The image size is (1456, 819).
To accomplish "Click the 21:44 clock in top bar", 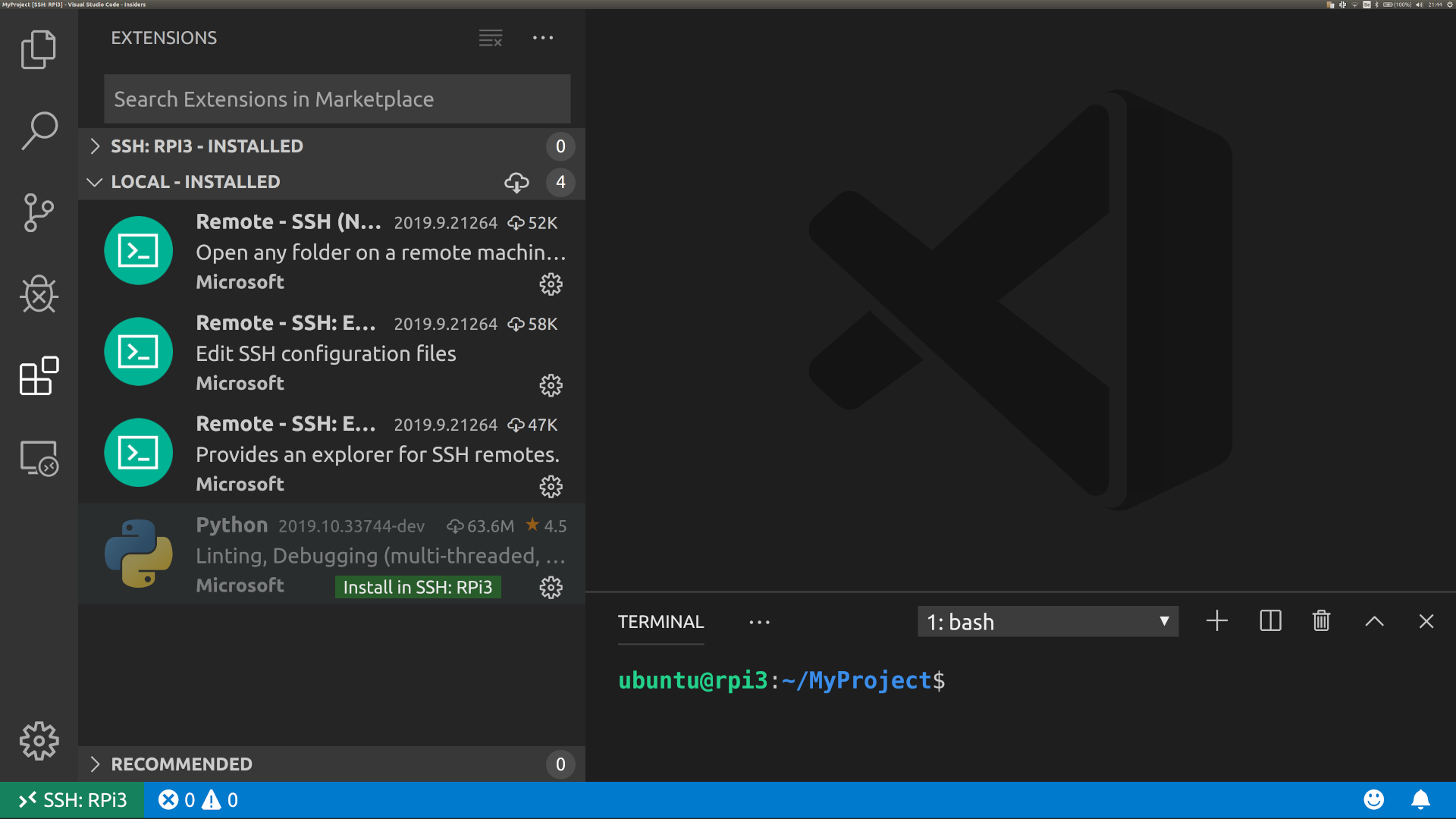I will pyautogui.click(x=1436, y=5).
